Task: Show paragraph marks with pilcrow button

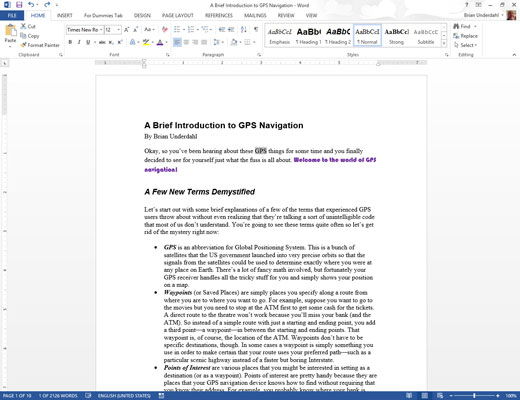Action: coord(256,30)
